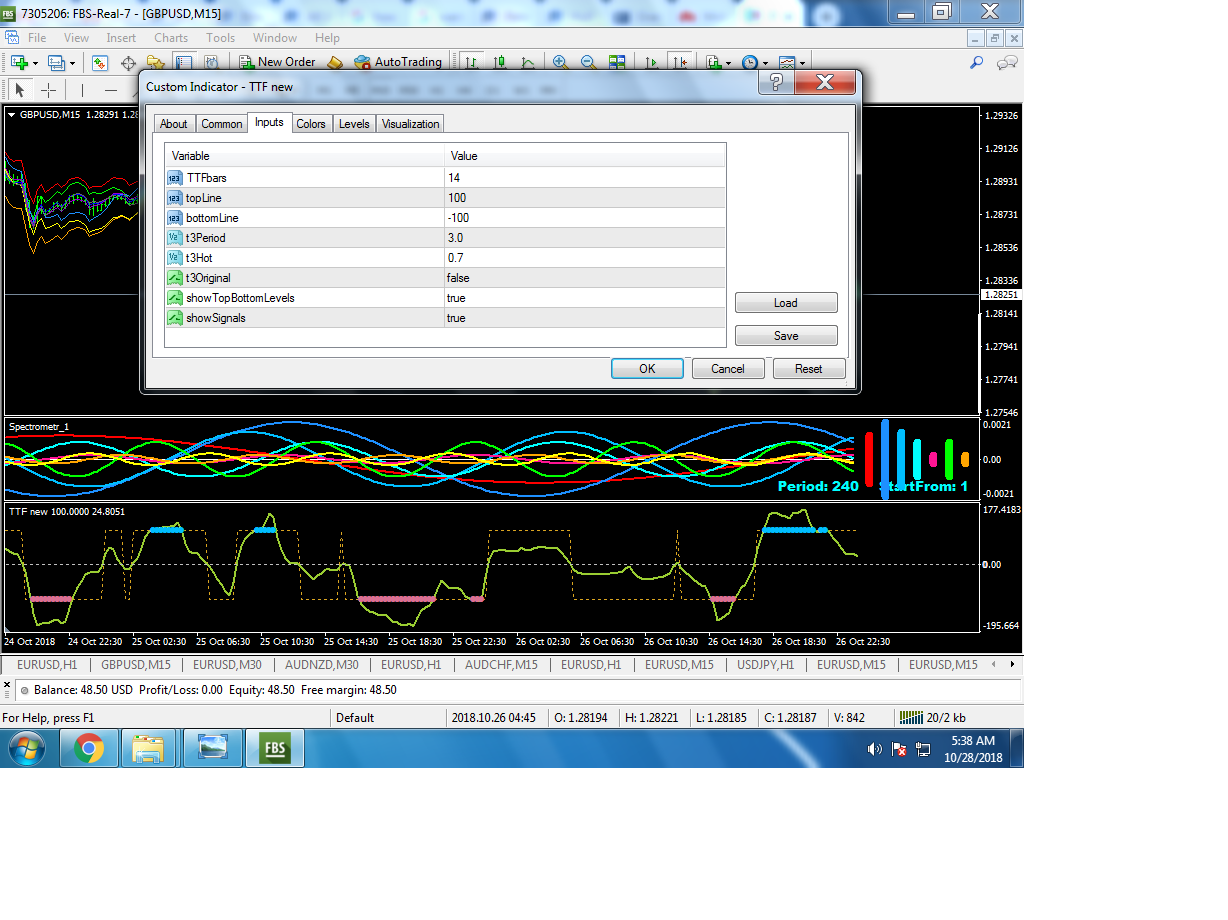The width and height of the screenshot is (1228, 920).
Task: Switch chart to candlesticks icon
Action: click(499, 62)
